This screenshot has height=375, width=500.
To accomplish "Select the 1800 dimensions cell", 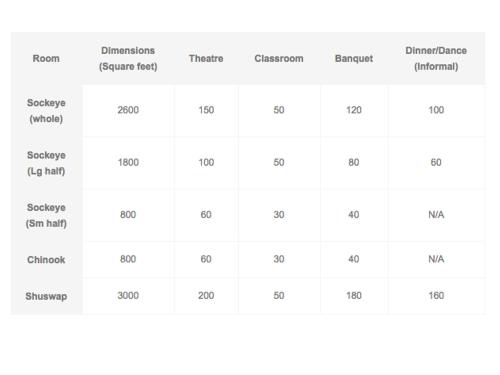I will click(128, 162).
